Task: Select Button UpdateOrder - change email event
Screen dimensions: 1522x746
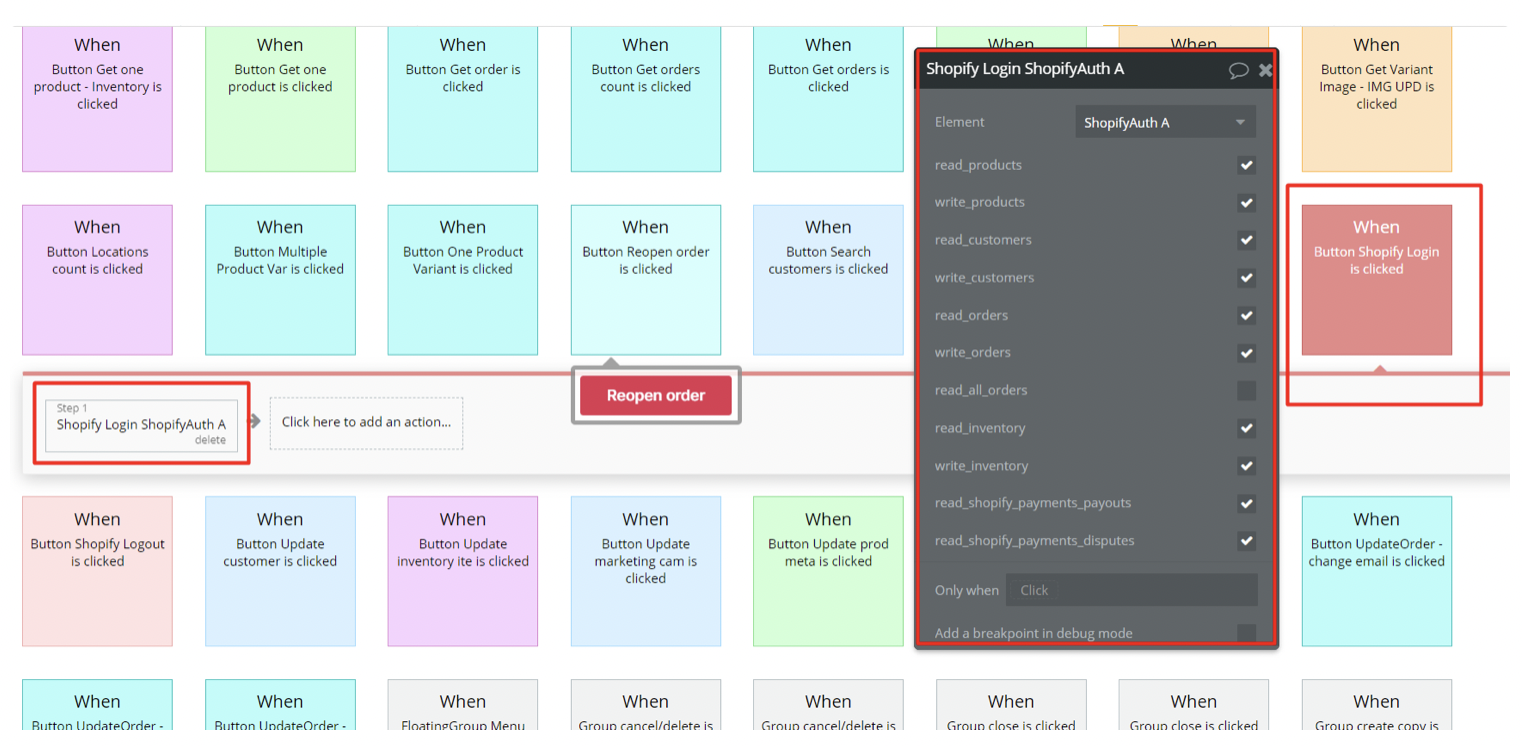Action: point(1376,571)
